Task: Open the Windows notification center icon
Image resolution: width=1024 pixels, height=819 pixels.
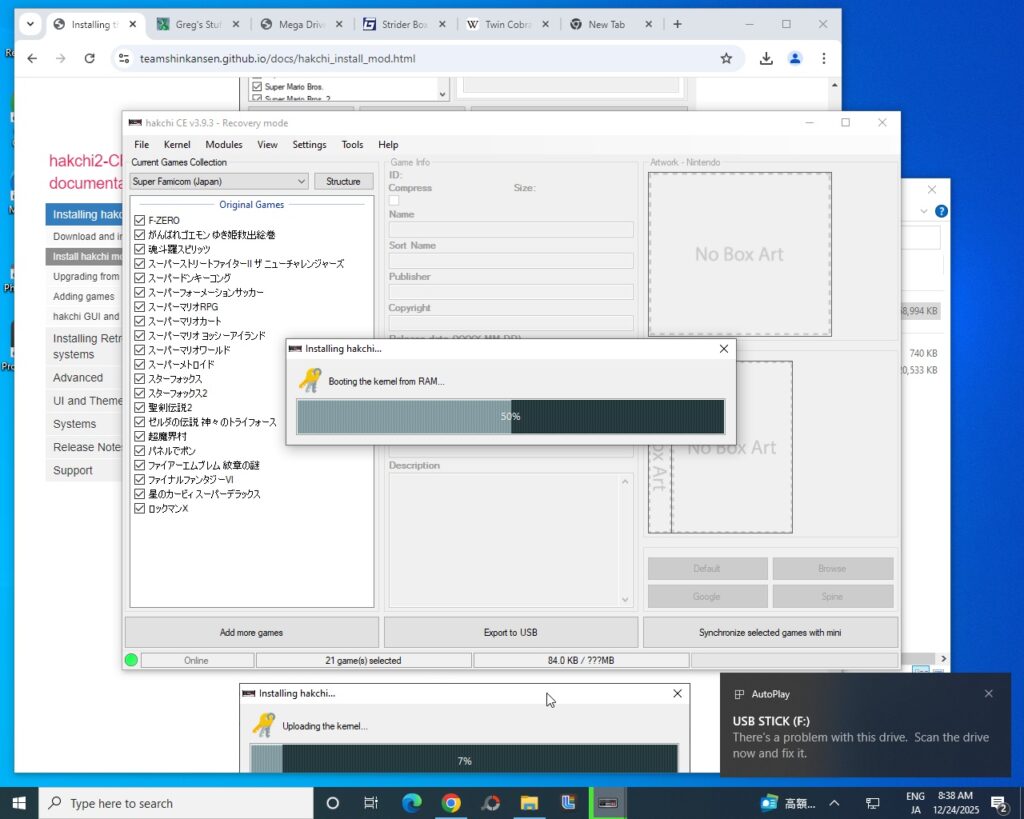Action: 998,803
